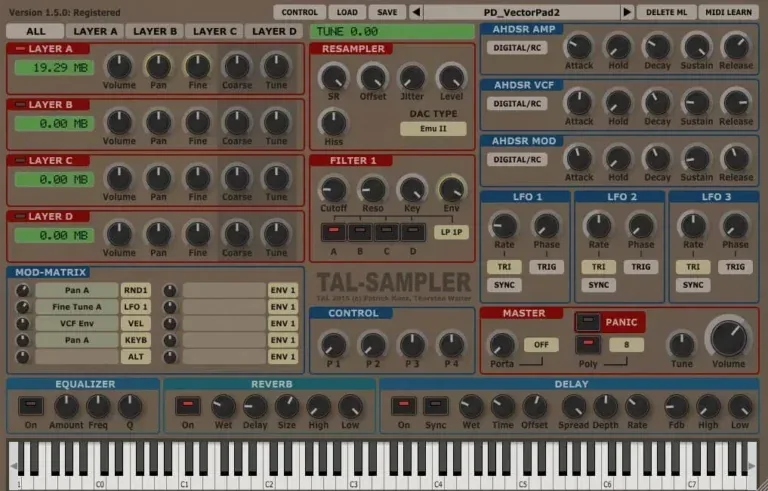Image resolution: width=768 pixels, height=491 pixels.
Task: Click the Layer D minus icon
Action: click(20, 217)
